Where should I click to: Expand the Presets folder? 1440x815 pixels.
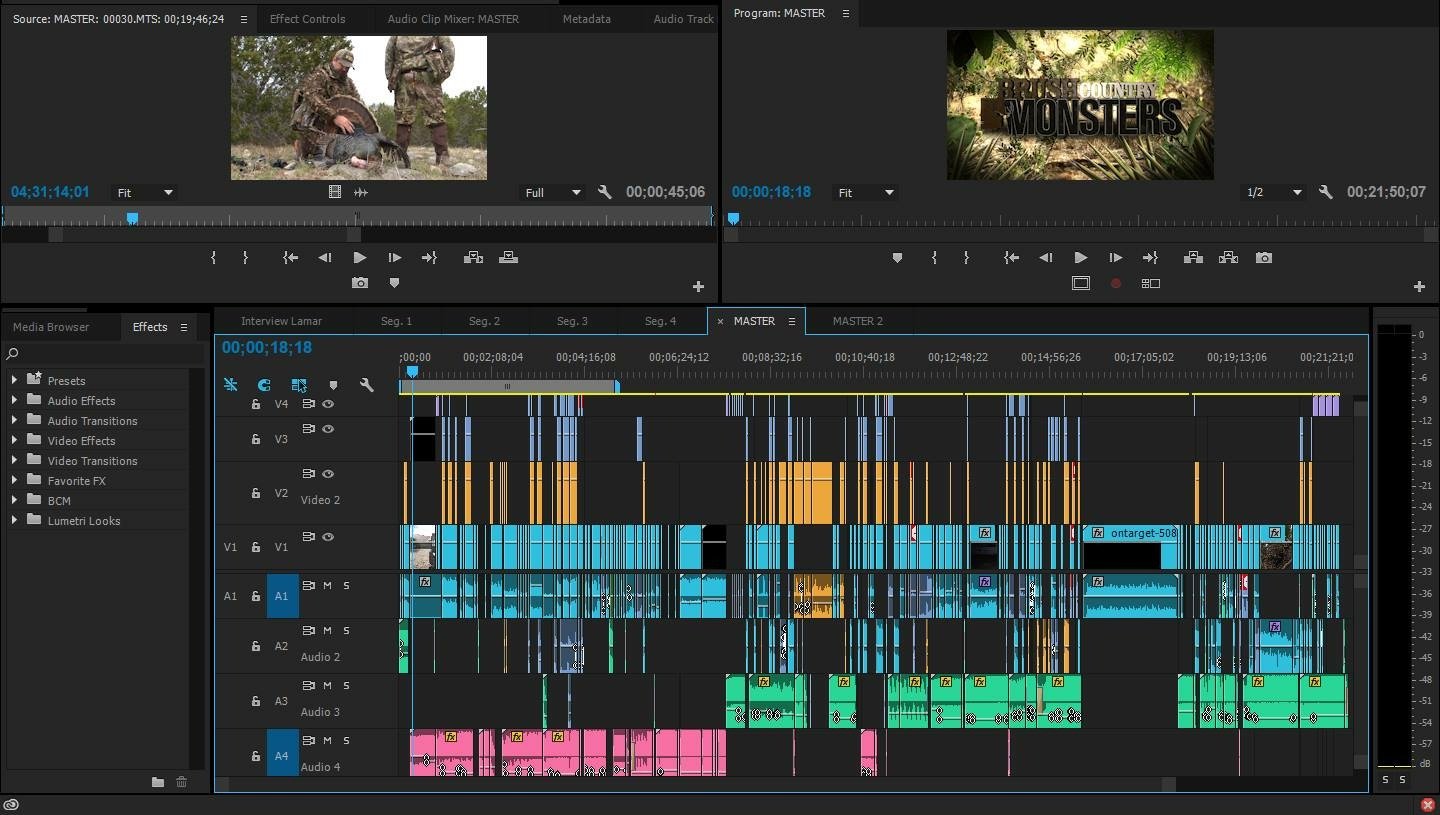coord(14,380)
